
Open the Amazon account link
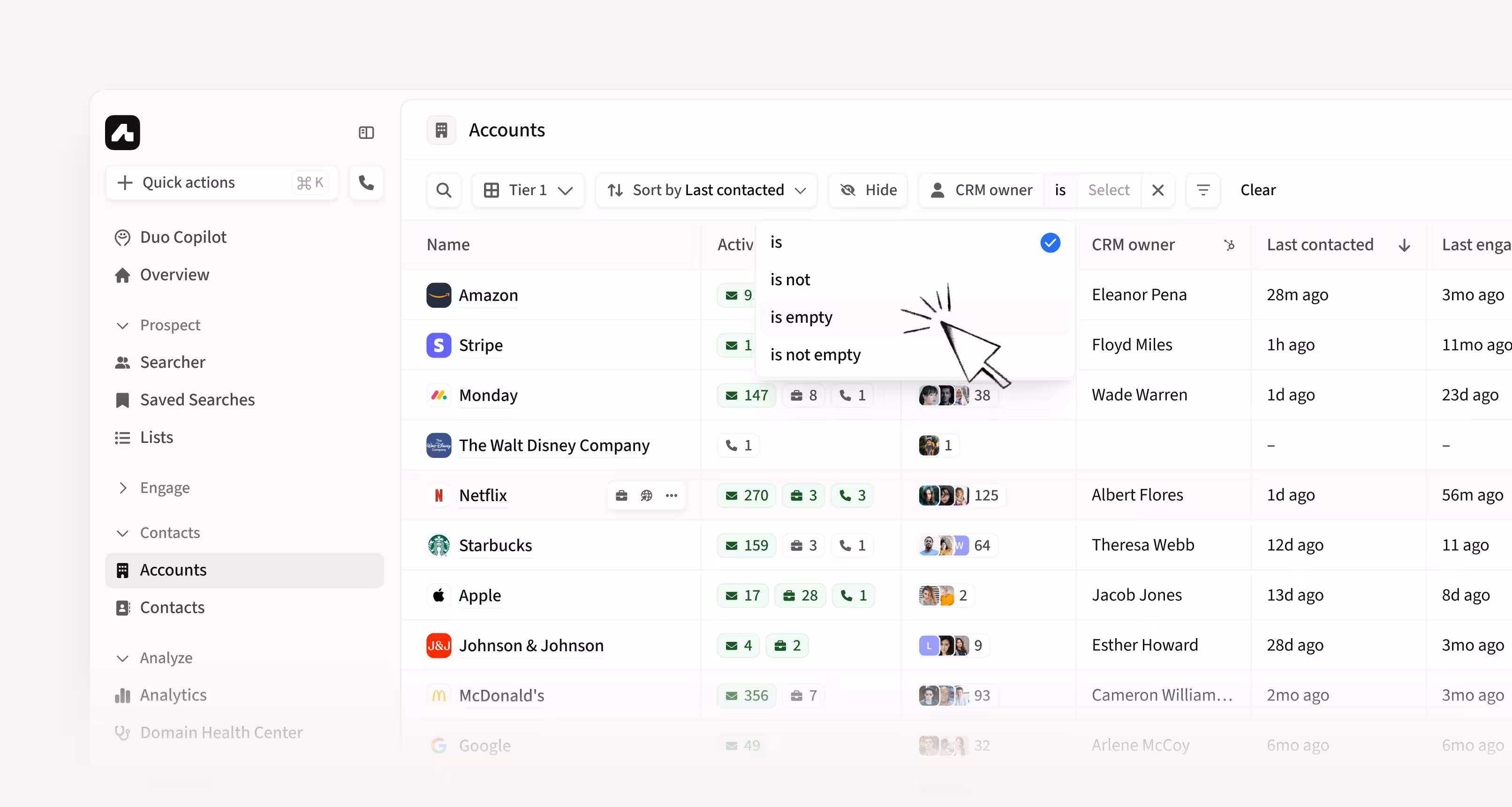click(x=488, y=296)
